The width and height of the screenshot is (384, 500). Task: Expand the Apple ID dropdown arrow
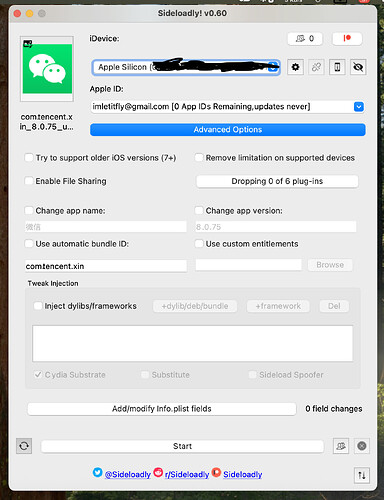click(x=359, y=107)
